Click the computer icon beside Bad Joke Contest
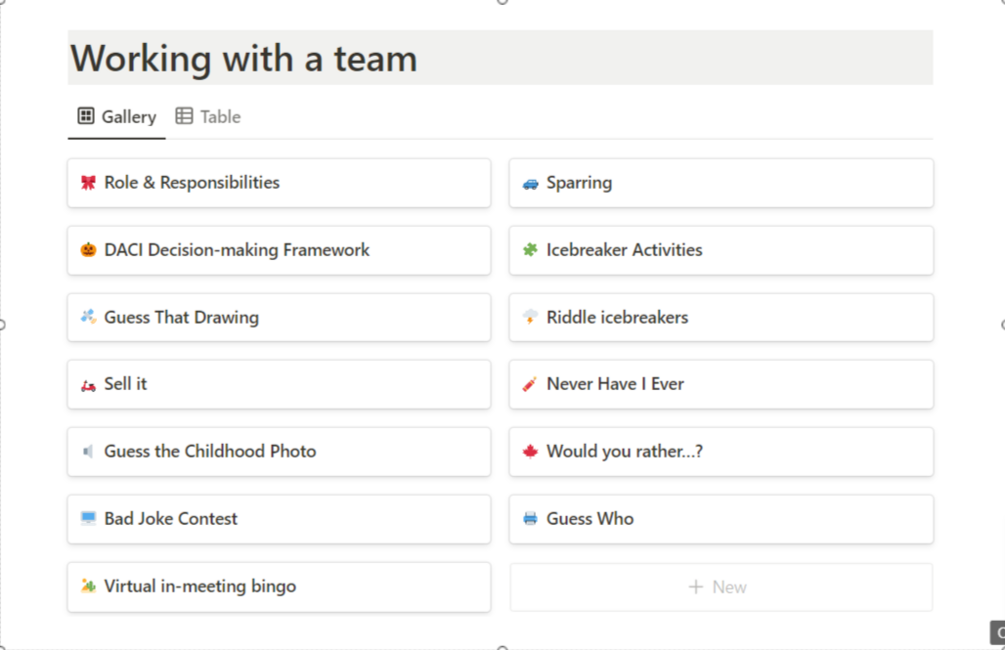This screenshot has height=650, width=1005. (x=88, y=519)
